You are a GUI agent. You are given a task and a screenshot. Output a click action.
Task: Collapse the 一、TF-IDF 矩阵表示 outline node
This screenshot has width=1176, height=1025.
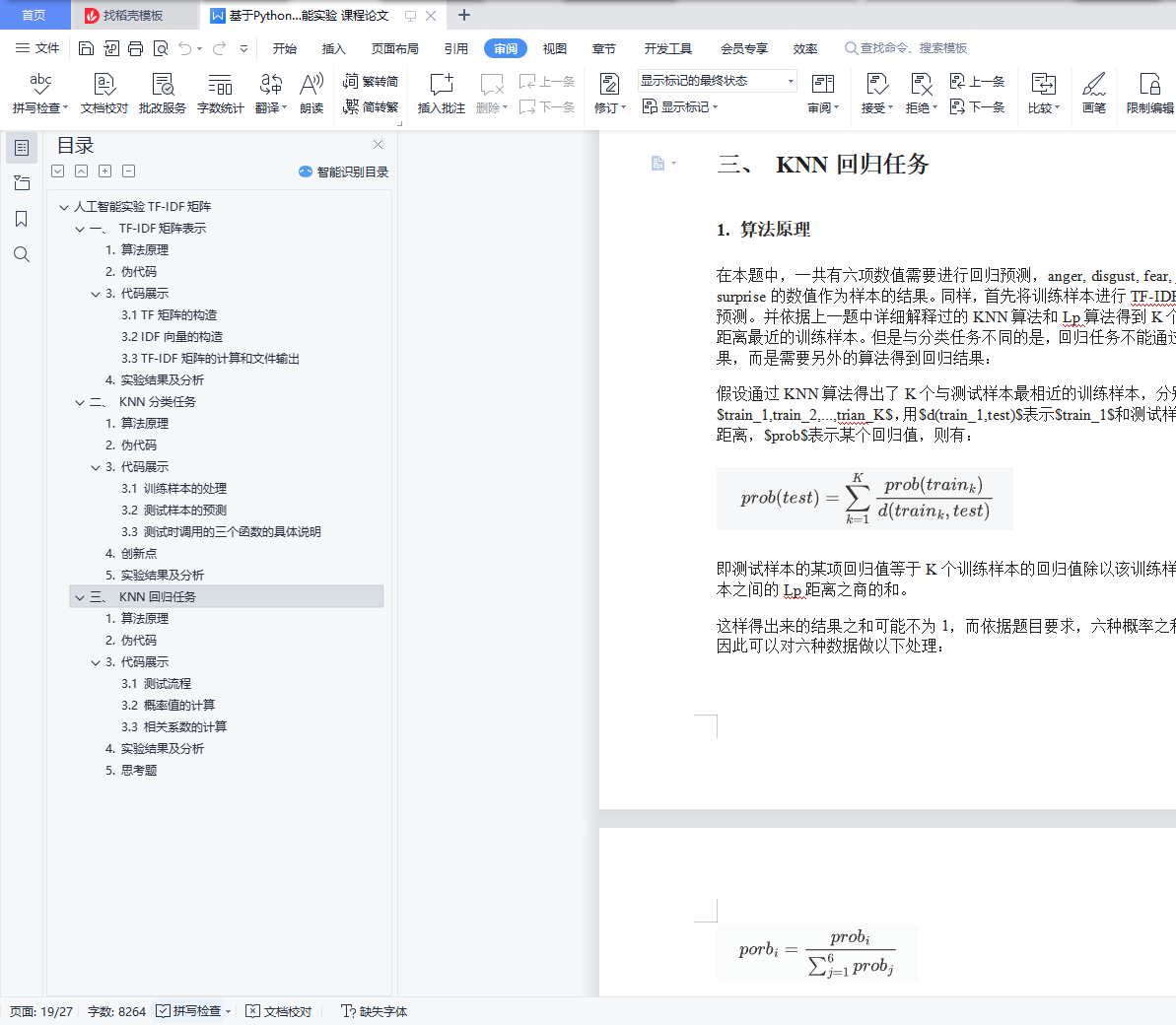tap(80, 229)
